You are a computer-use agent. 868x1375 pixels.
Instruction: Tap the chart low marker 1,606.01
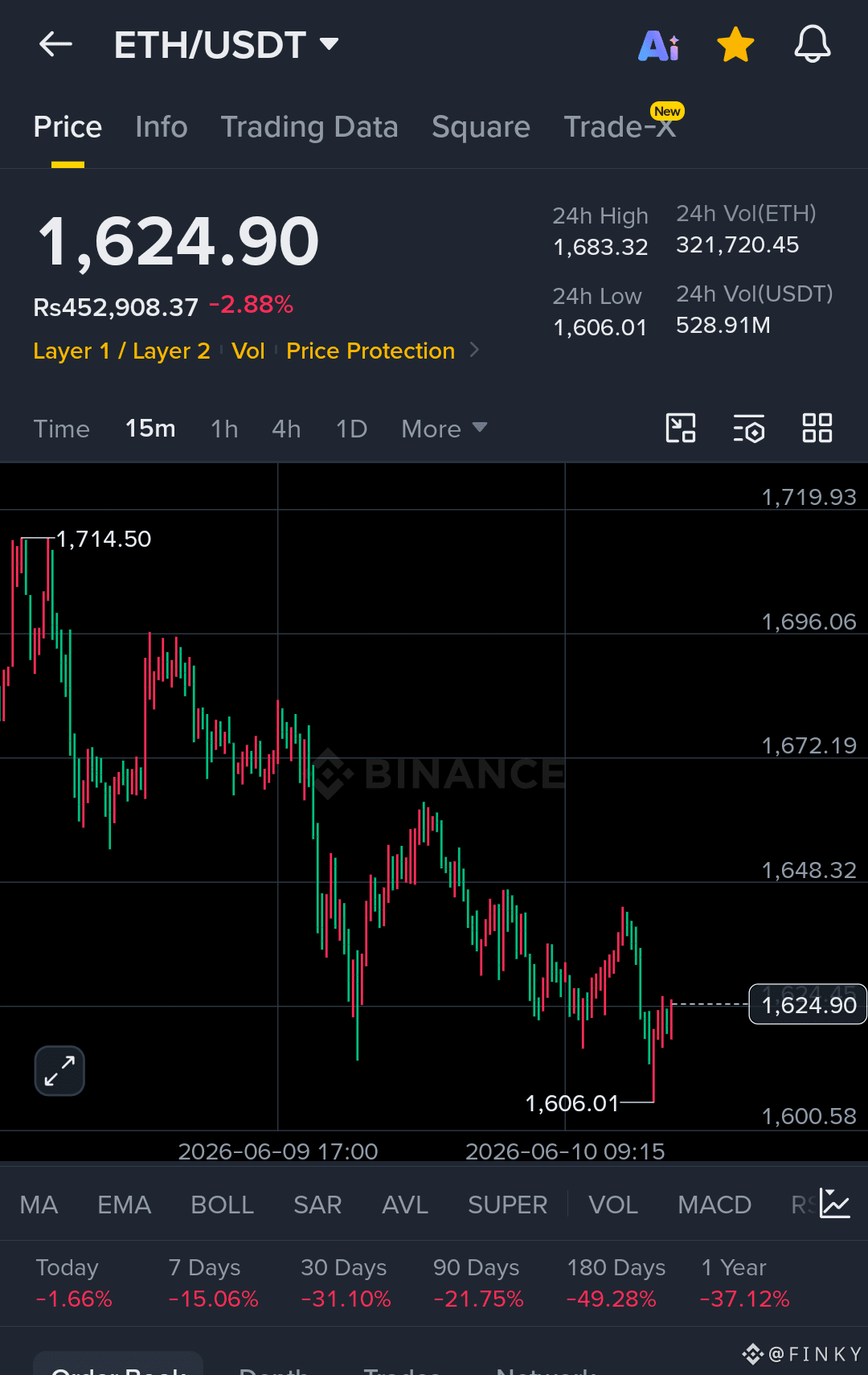coord(571,1103)
